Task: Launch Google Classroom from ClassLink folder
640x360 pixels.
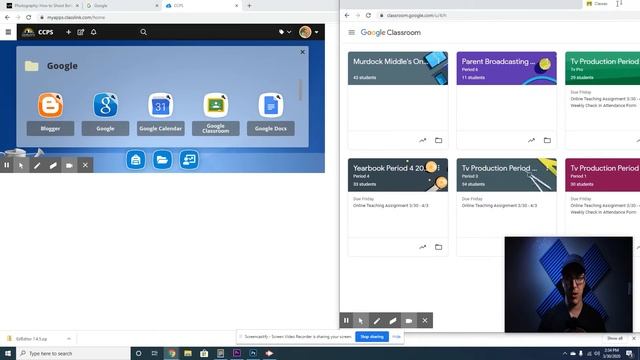Action: point(216,105)
